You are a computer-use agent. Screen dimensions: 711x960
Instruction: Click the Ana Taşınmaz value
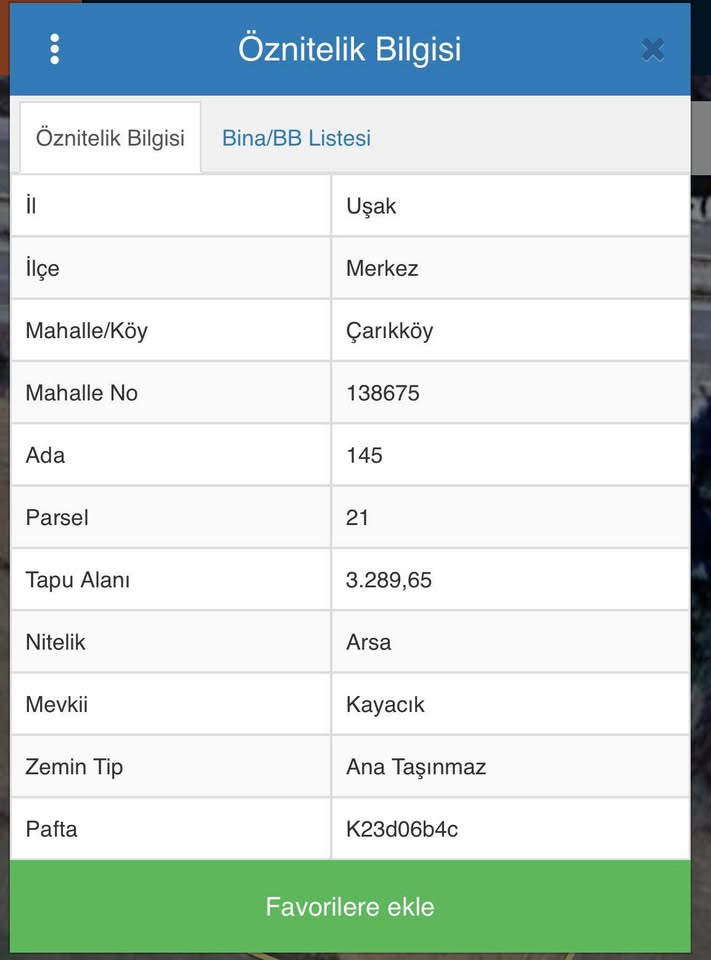click(x=416, y=767)
